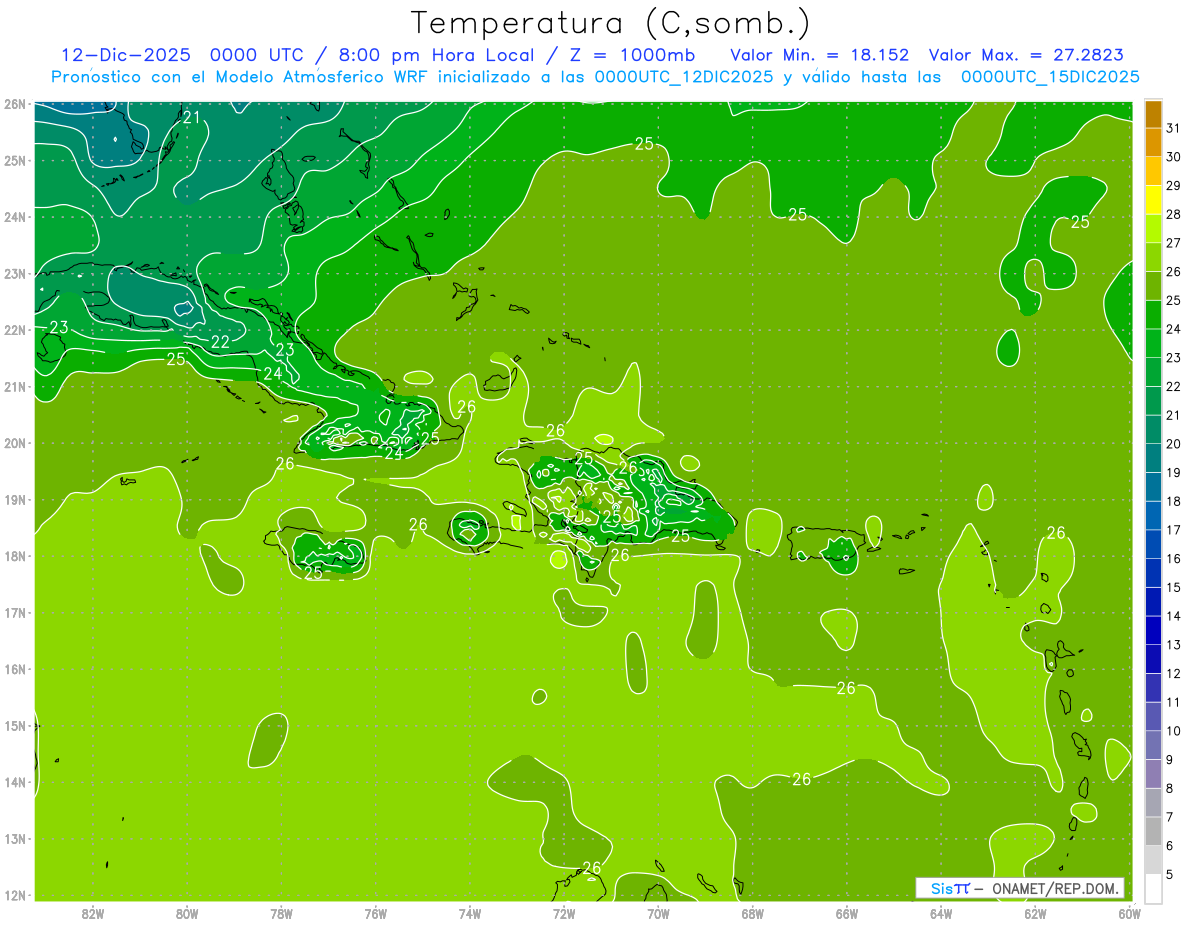This screenshot has width=1200, height=927.
Task: Click legend value 29 on the color scale
Action: [x=1173, y=186]
